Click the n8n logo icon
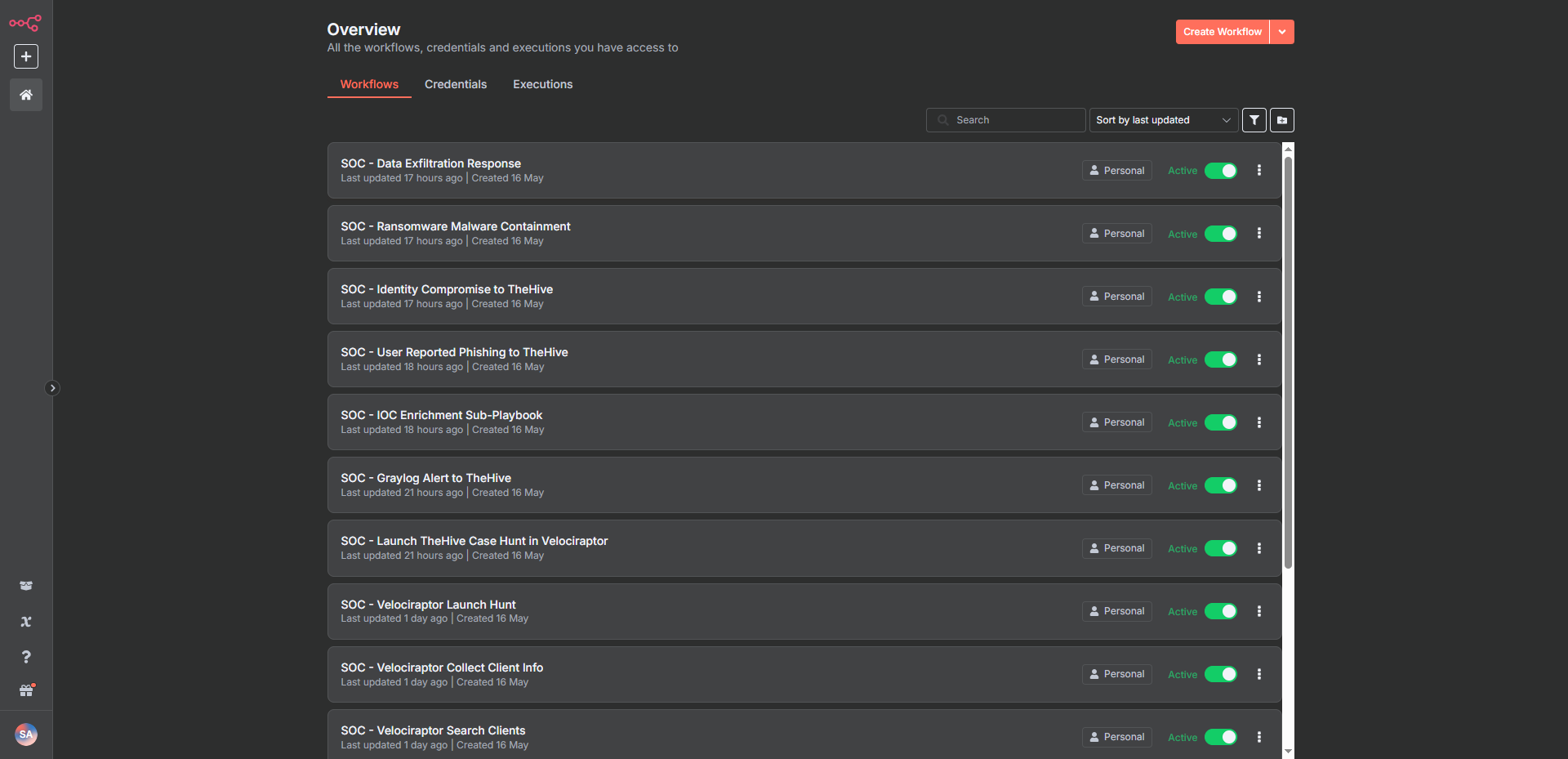The height and width of the screenshot is (759, 1568). pos(25,23)
